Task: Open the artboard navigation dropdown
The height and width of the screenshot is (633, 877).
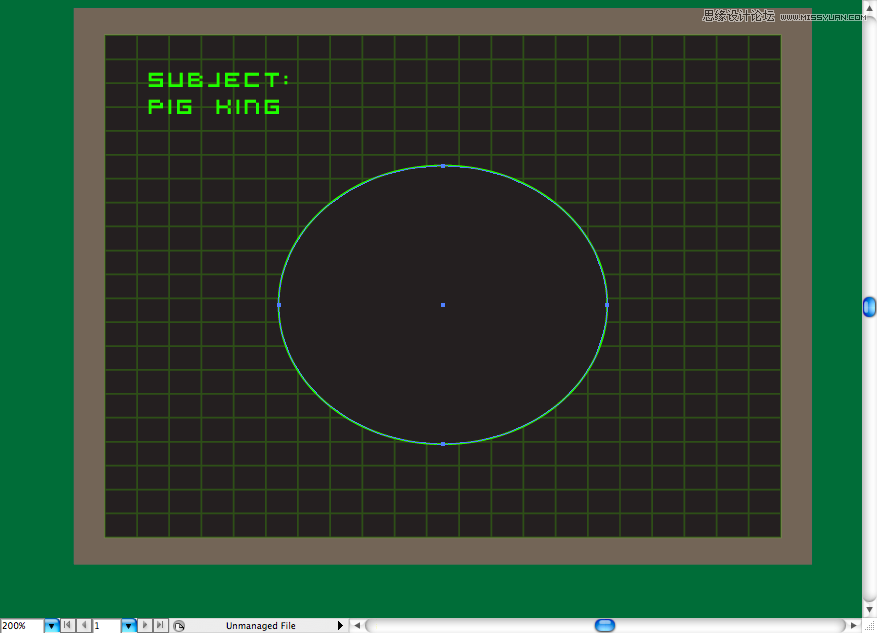Action: [129, 626]
